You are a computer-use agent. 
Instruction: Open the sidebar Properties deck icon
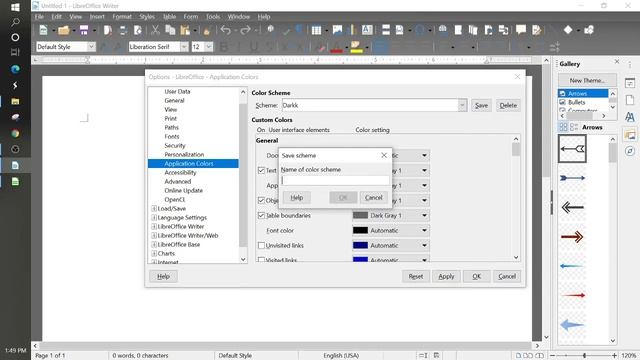(x=630, y=83)
